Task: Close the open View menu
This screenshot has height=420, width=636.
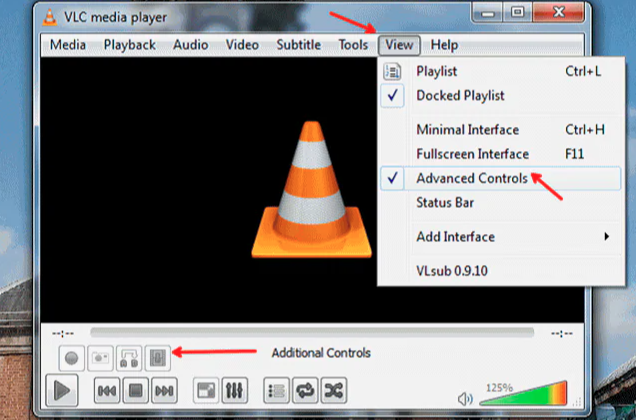Action: coord(399,45)
